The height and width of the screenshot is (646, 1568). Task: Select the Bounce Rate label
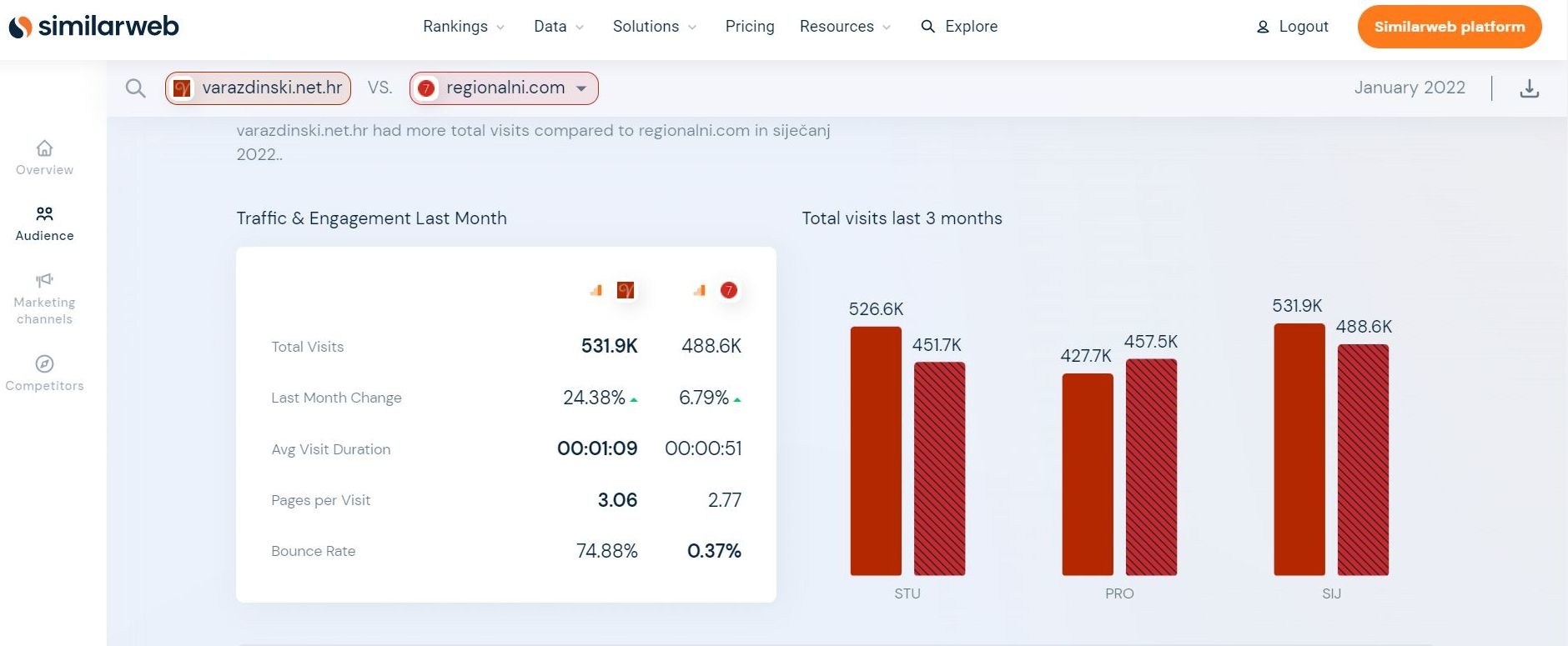point(313,551)
